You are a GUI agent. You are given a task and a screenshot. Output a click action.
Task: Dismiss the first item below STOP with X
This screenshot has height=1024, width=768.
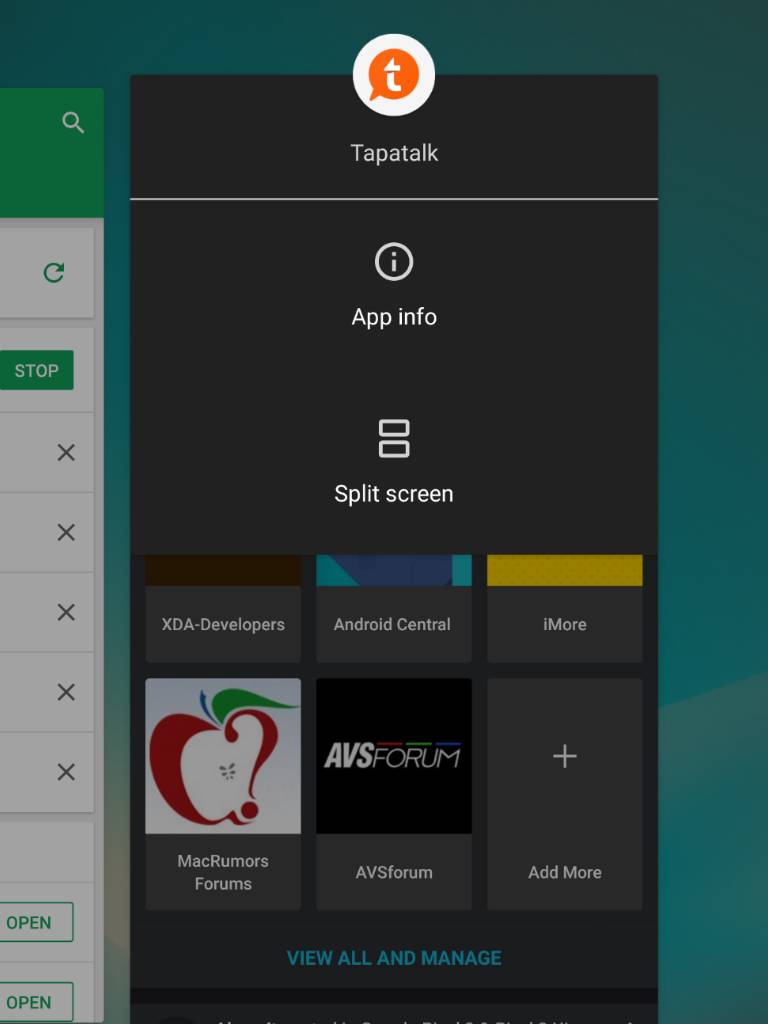pyautogui.click(x=66, y=453)
